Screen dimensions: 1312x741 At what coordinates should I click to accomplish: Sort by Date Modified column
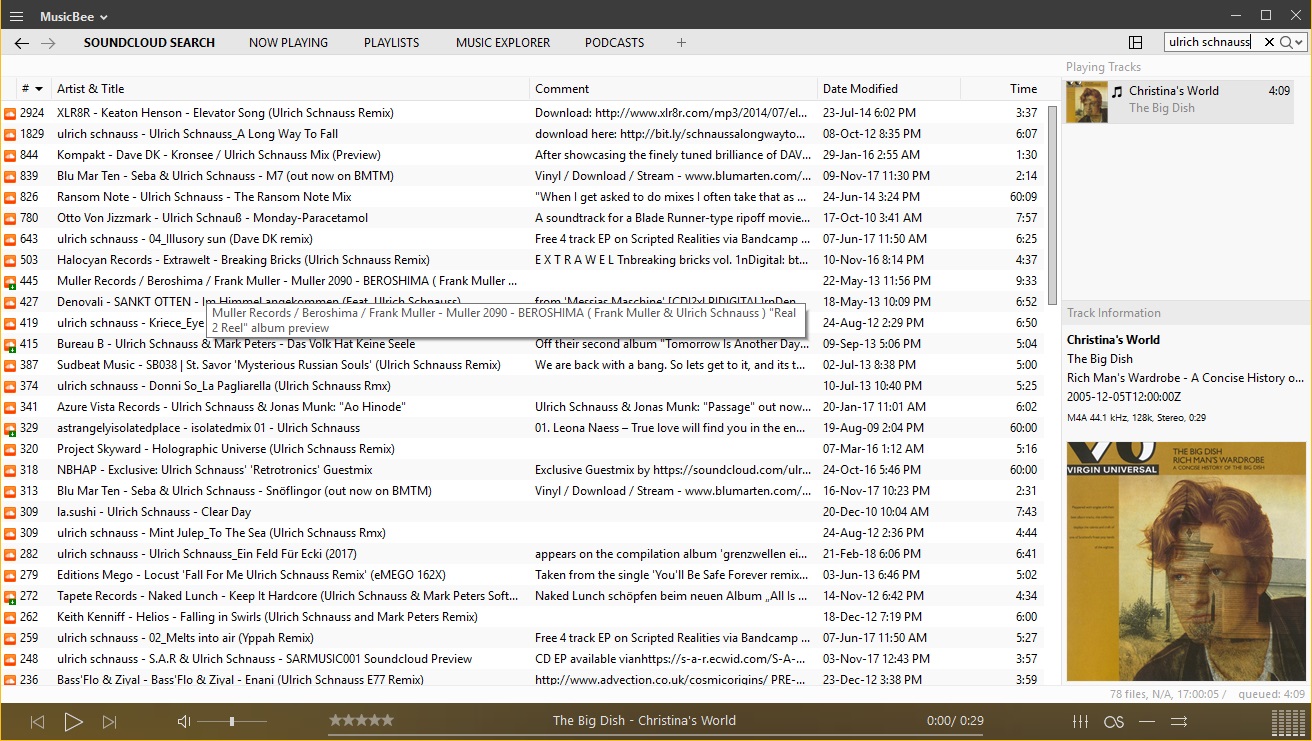click(889, 89)
